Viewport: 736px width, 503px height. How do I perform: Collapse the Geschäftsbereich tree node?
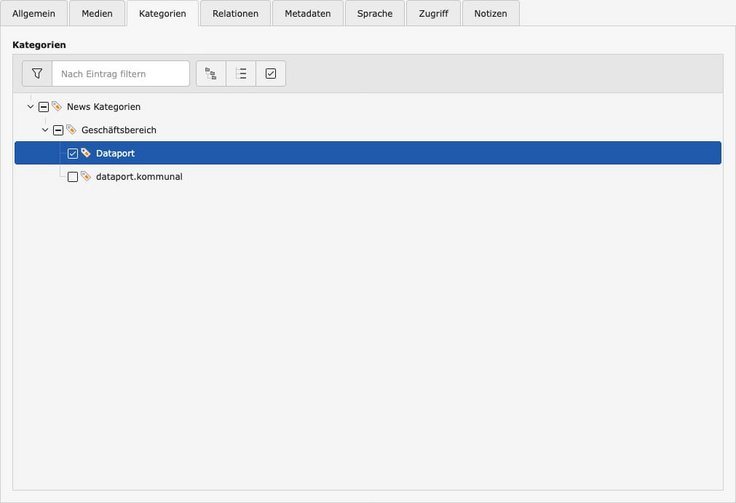(x=45, y=130)
